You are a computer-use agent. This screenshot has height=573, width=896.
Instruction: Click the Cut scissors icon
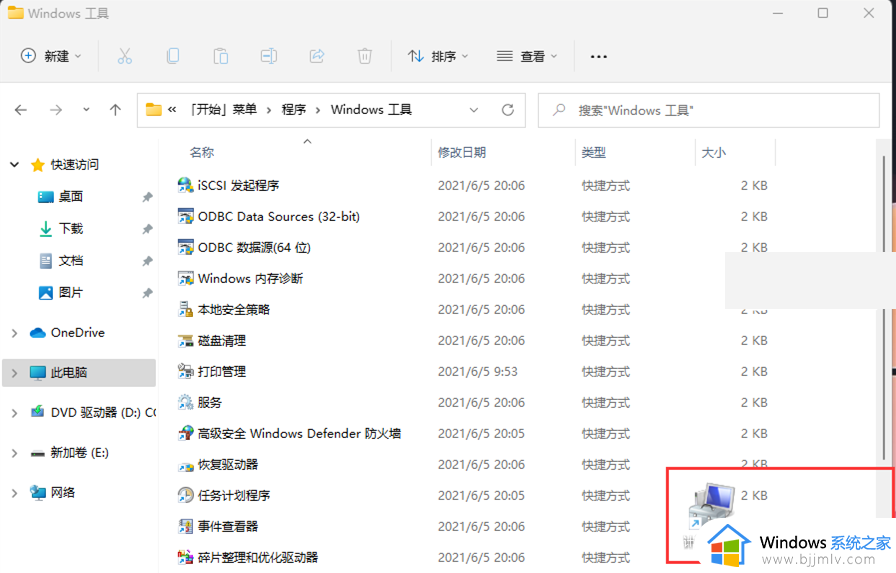tap(125, 56)
